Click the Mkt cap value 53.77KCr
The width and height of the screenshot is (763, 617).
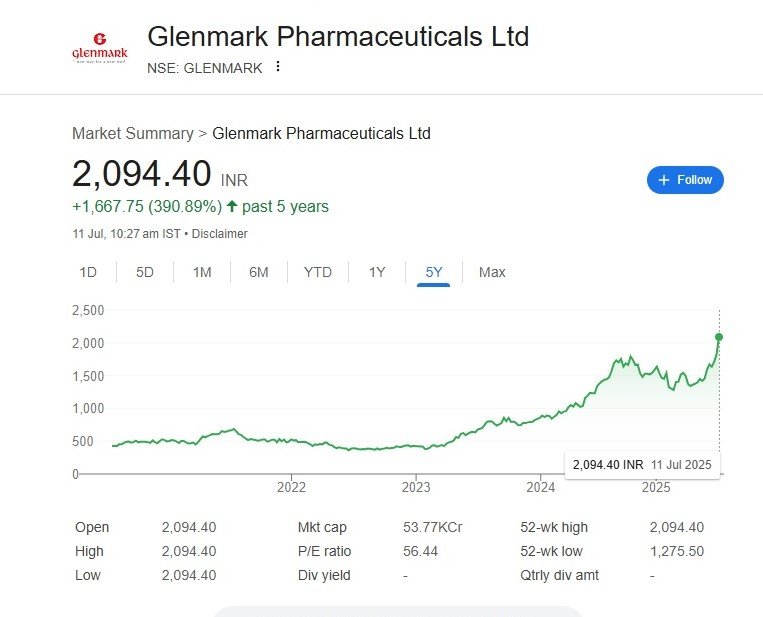tap(433, 527)
